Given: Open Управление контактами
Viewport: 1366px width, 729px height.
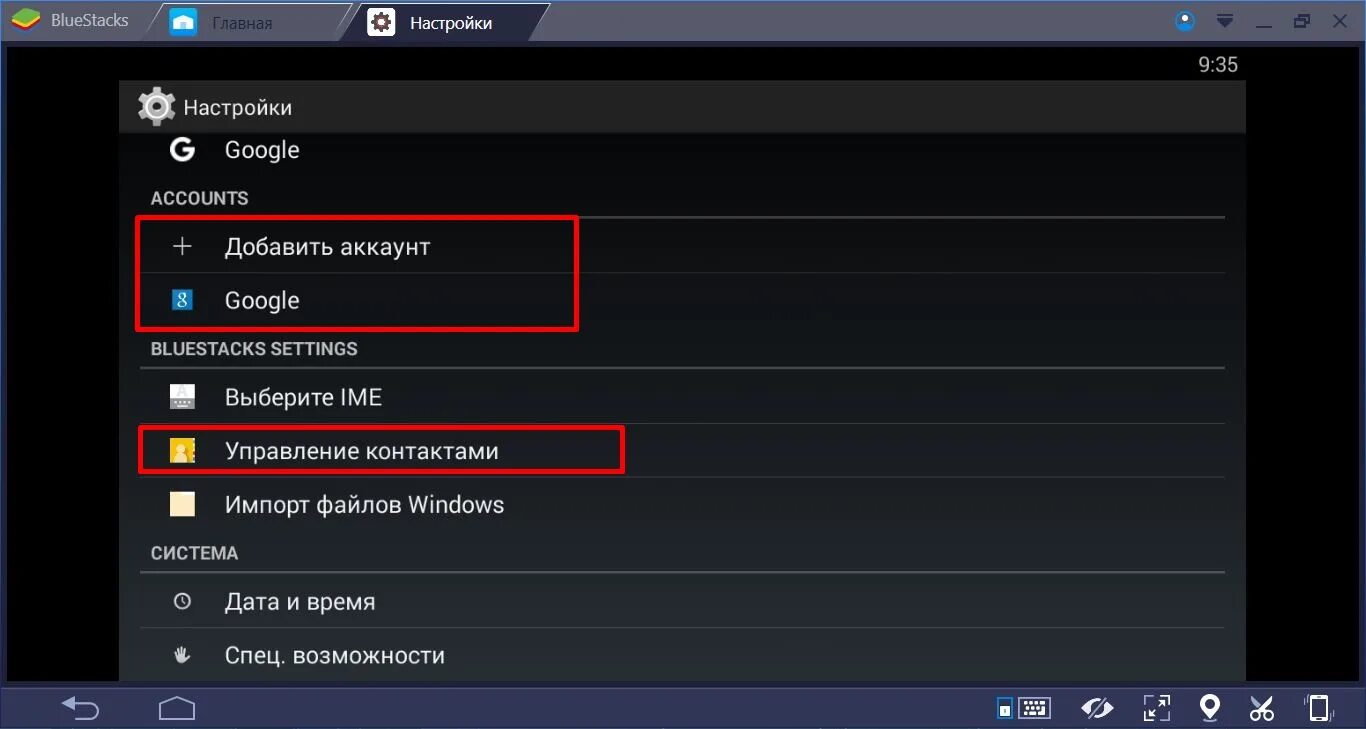Looking at the screenshot, I should 682,451.
